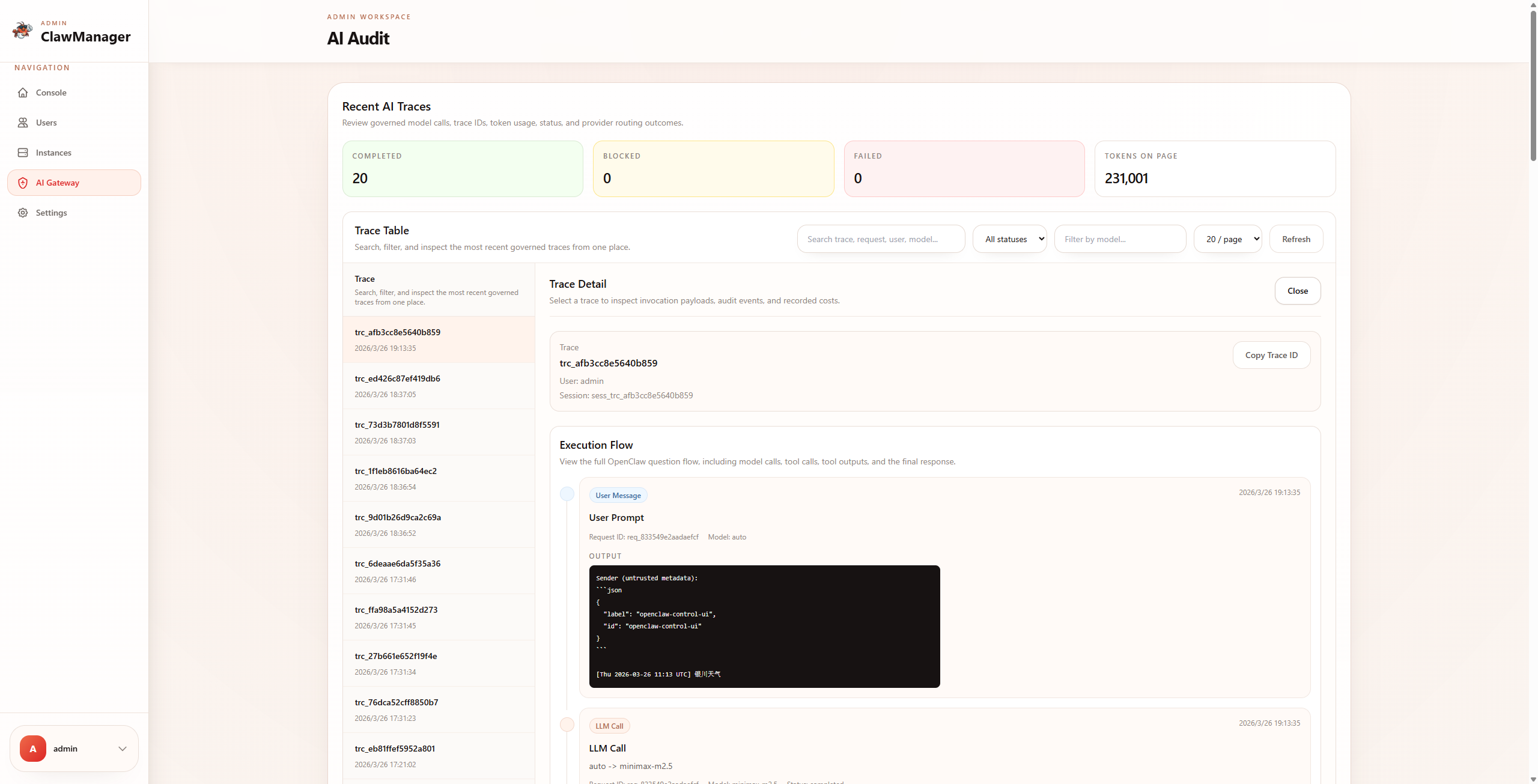Select trace trc_9d01b26d9ca2c69a
This screenshot has width=1538, height=784.
pyautogui.click(x=439, y=524)
